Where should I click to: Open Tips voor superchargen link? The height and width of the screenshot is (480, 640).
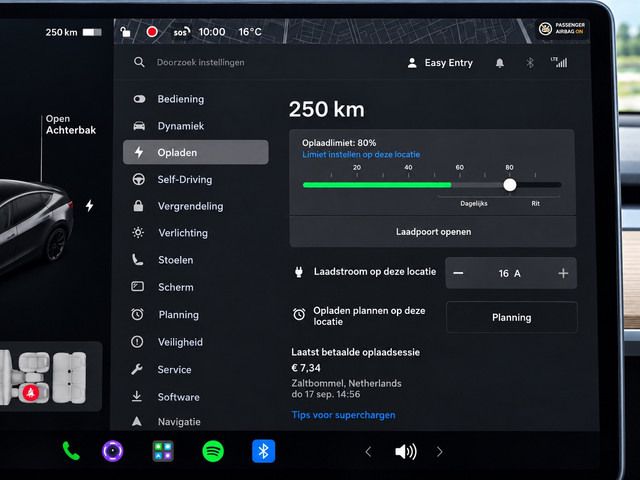343,415
